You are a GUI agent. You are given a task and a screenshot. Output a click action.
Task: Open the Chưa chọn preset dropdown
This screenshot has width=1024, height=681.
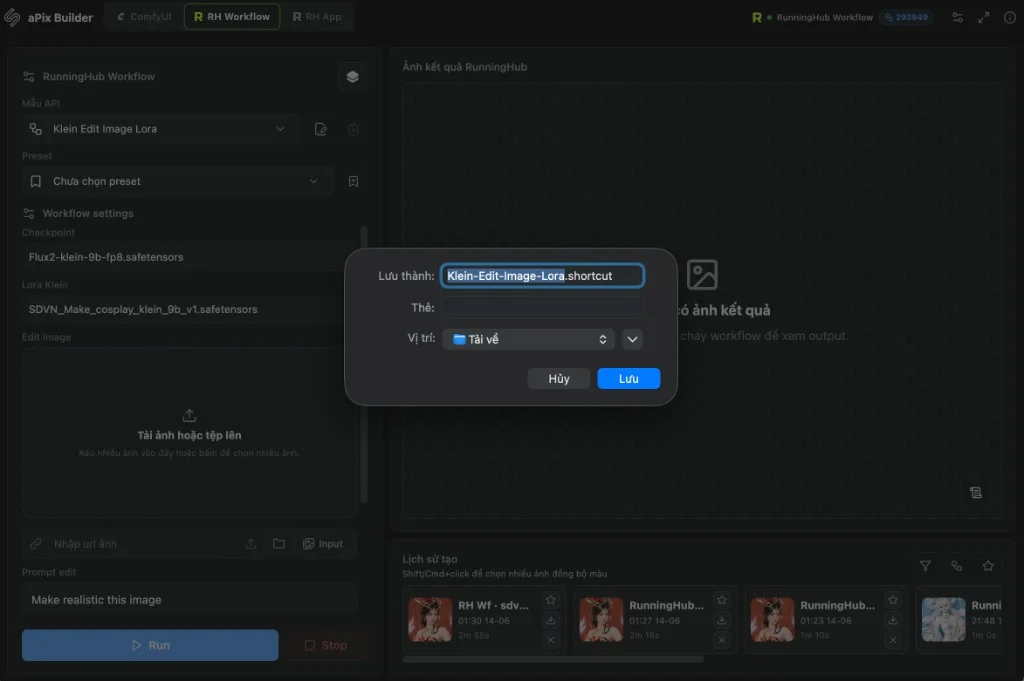click(x=177, y=181)
